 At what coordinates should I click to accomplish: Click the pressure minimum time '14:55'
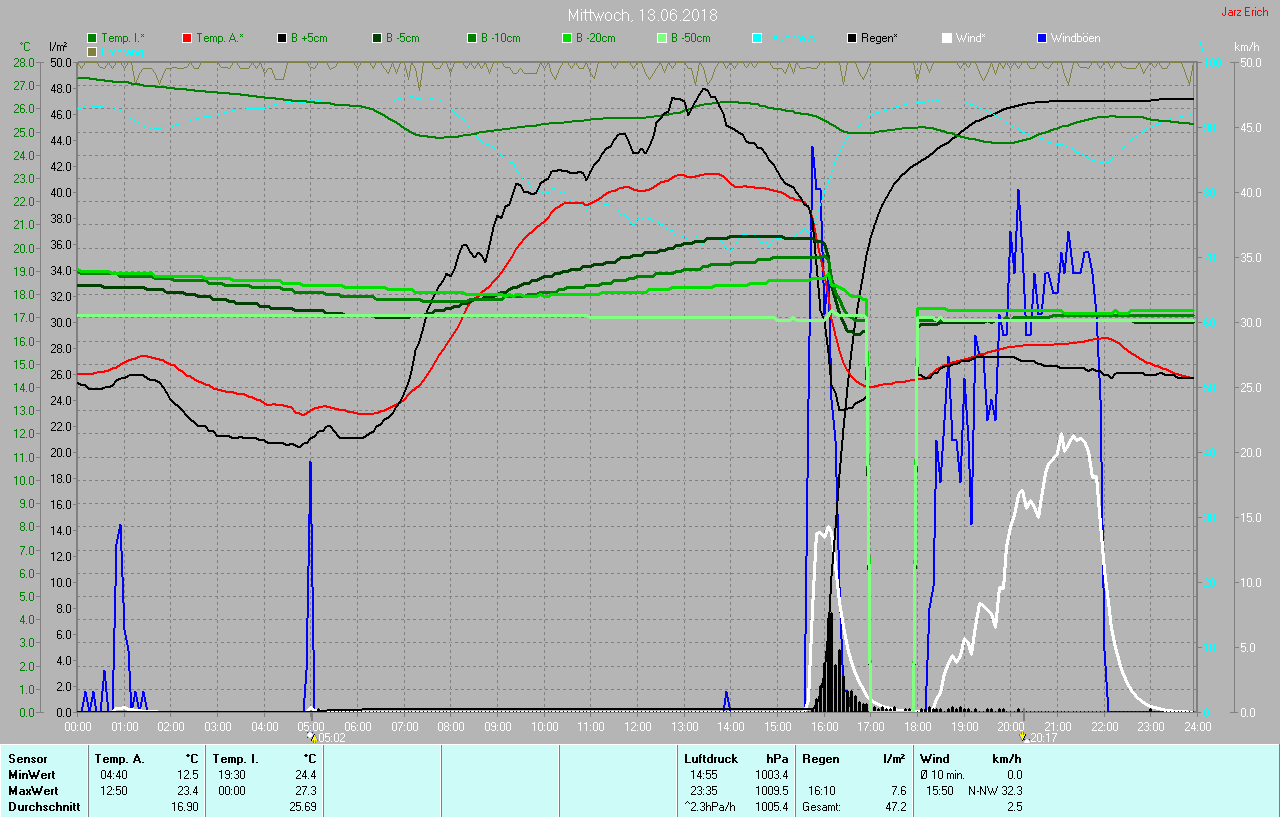coord(703,775)
